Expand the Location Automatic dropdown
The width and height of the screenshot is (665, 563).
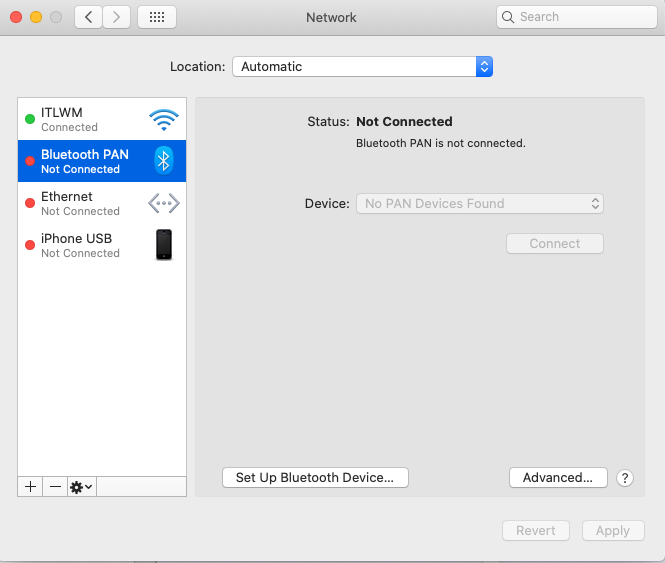coord(362,67)
